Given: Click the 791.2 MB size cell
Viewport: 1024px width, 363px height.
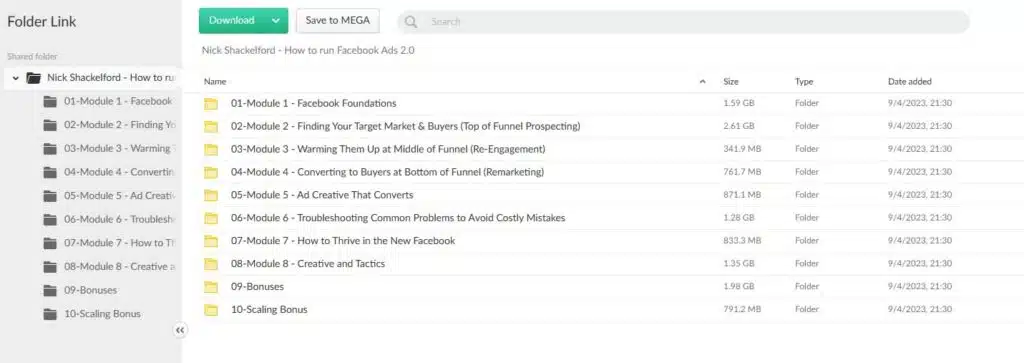Looking at the screenshot, I should 742,309.
